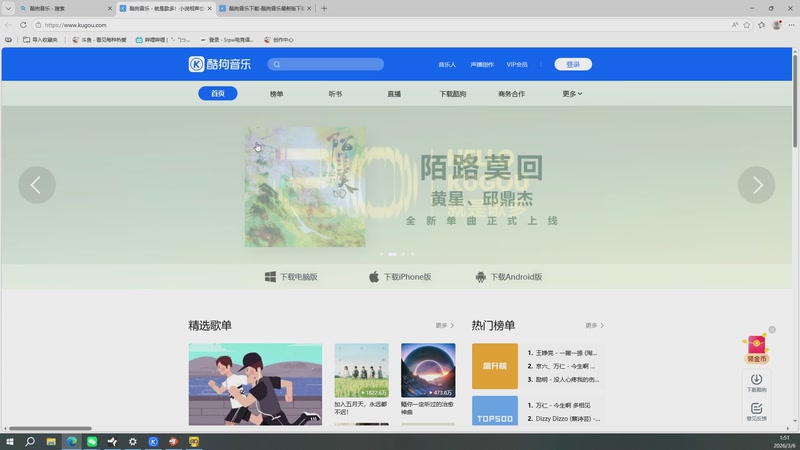The image size is (800, 450).
Task: Click the vertical page scrollbar
Action: pos(795,101)
